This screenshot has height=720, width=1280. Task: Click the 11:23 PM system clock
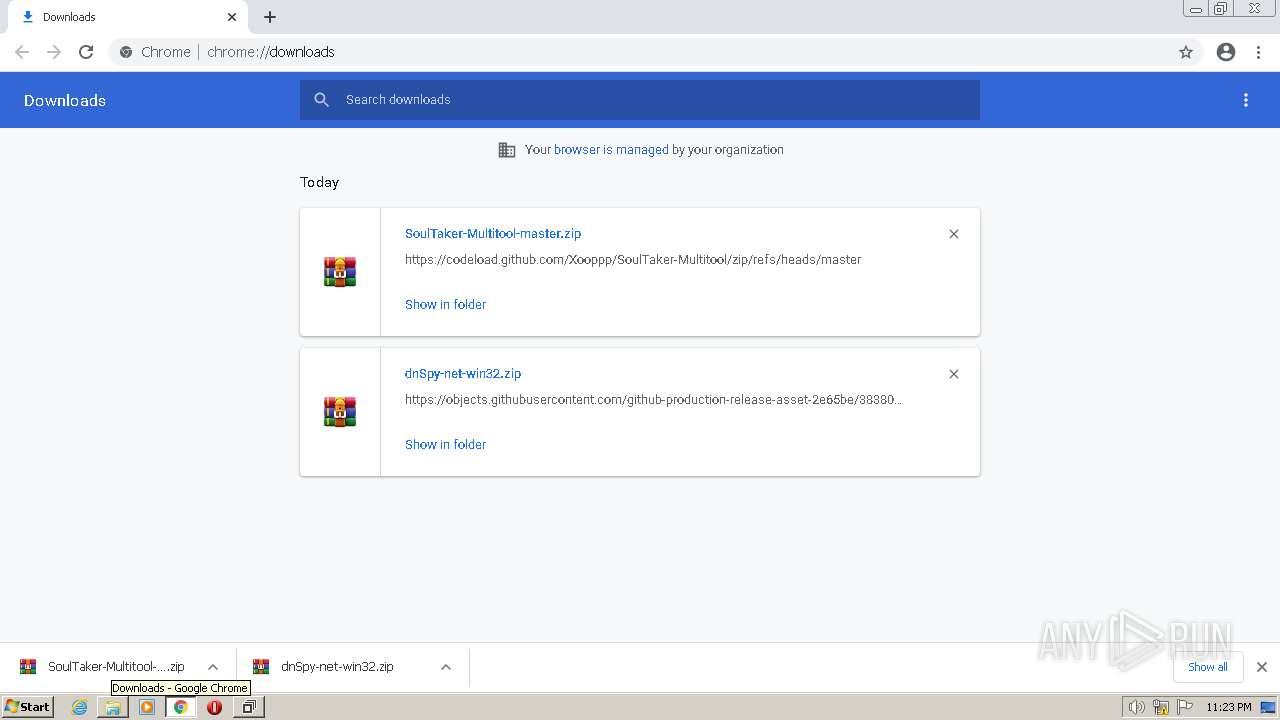pos(1228,707)
